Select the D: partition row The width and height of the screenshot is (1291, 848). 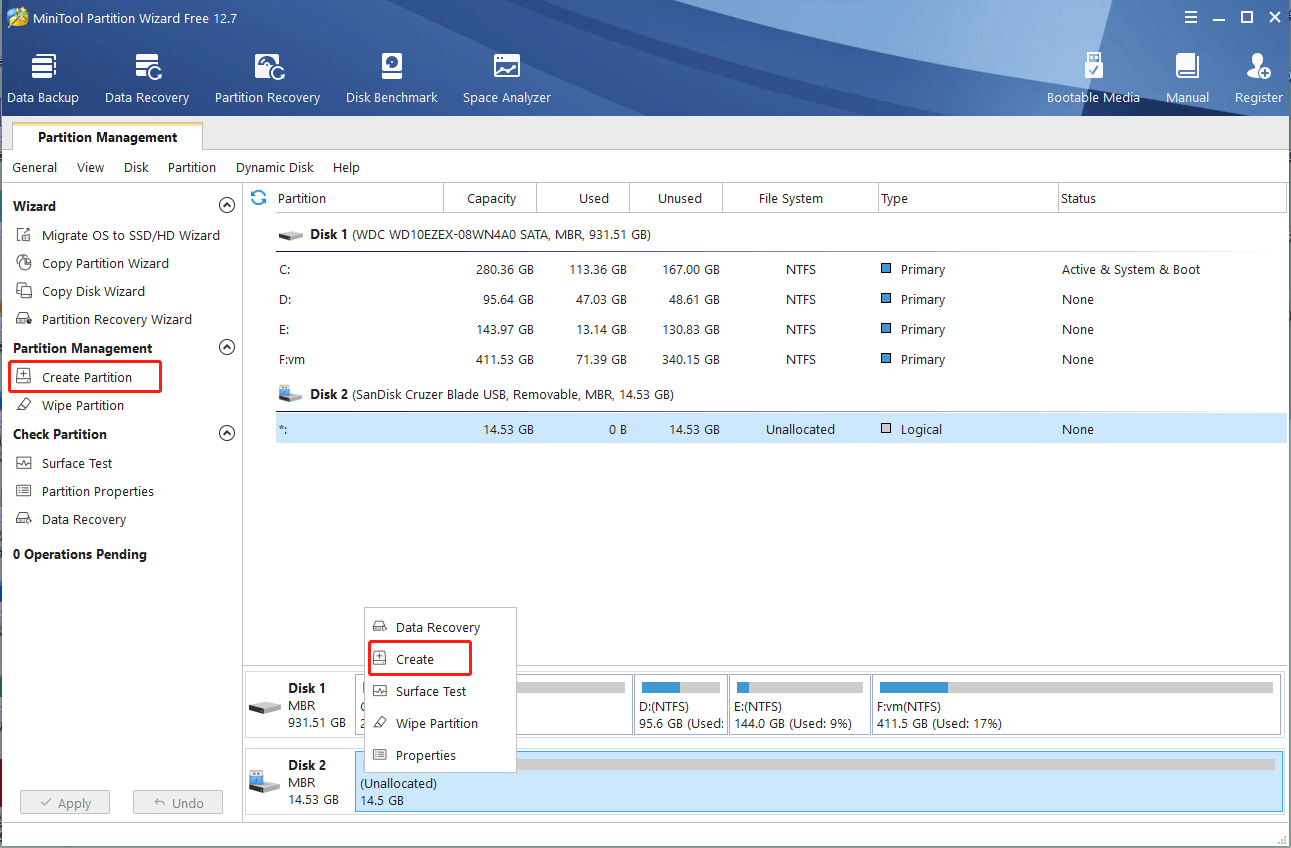click(781, 299)
